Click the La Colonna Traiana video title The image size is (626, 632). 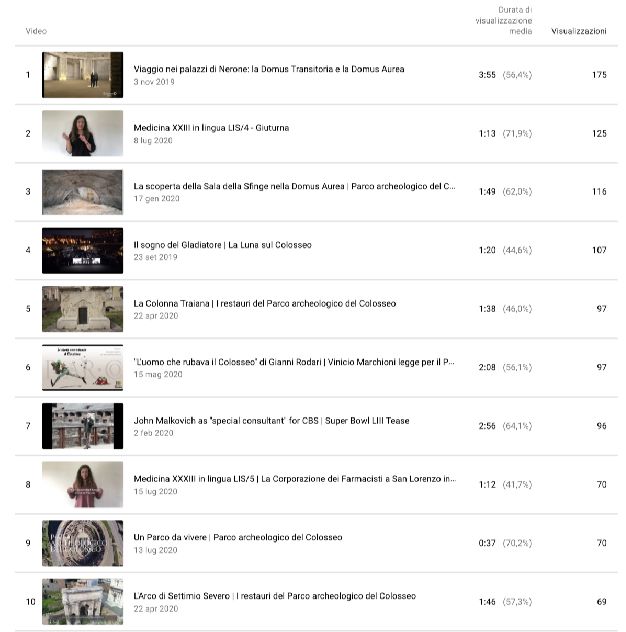264,303
